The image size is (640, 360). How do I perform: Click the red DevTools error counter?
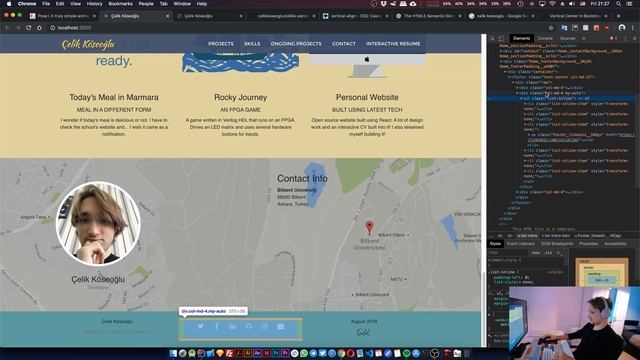[613, 38]
